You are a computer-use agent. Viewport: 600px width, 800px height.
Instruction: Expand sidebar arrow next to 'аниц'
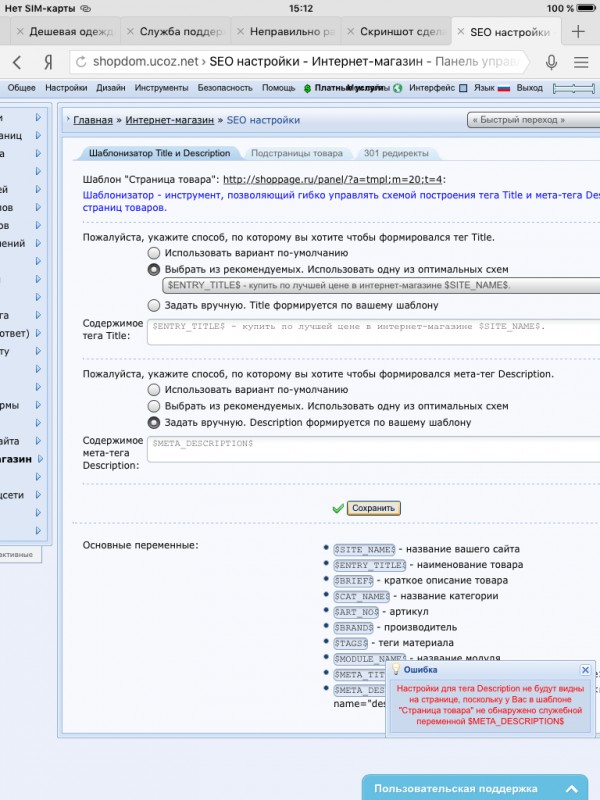coord(39,135)
